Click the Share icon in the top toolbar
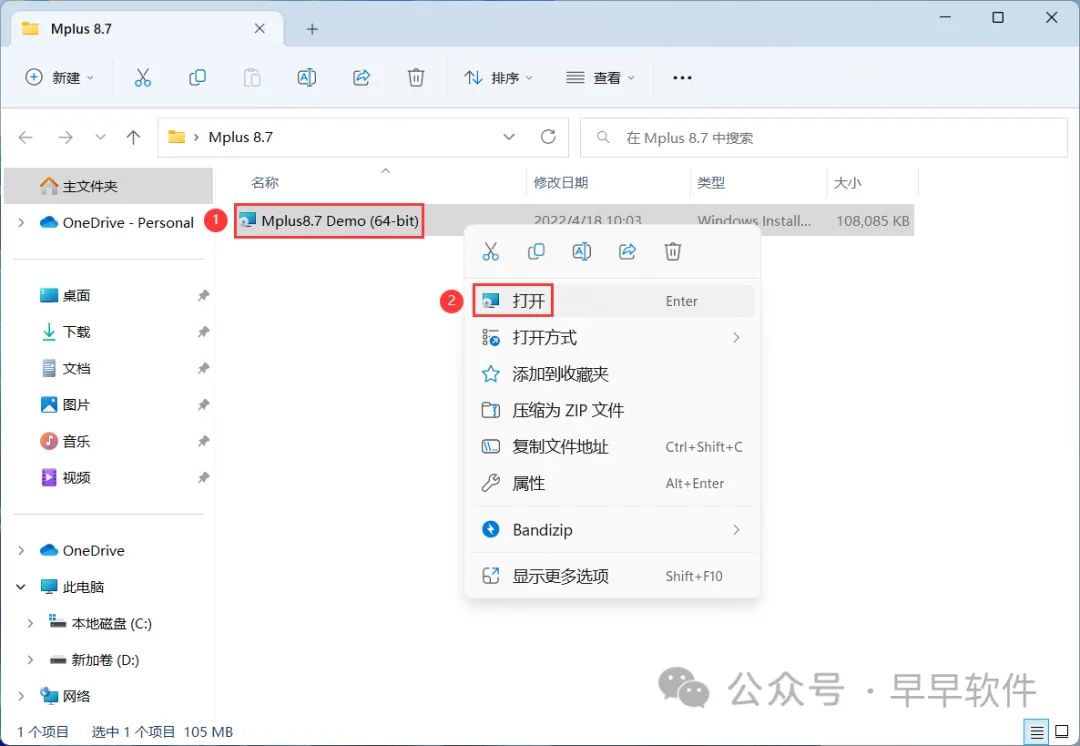This screenshot has width=1080, height=746. (x=362, y=78)
